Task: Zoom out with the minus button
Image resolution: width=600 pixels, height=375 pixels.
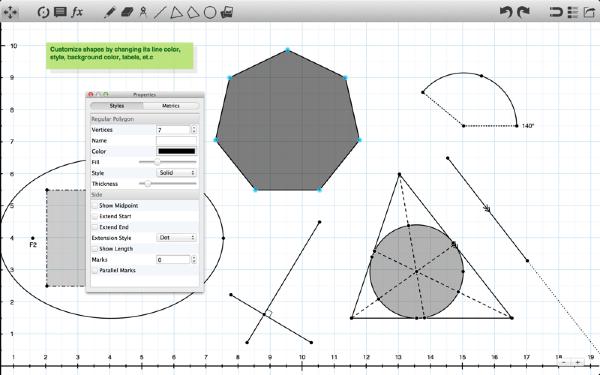Action: (564, 362)
